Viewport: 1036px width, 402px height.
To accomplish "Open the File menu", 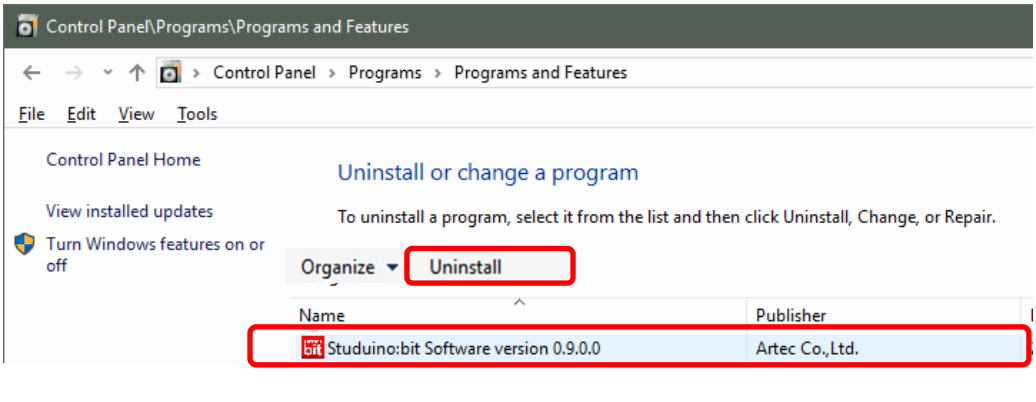I will click(32, 114).
